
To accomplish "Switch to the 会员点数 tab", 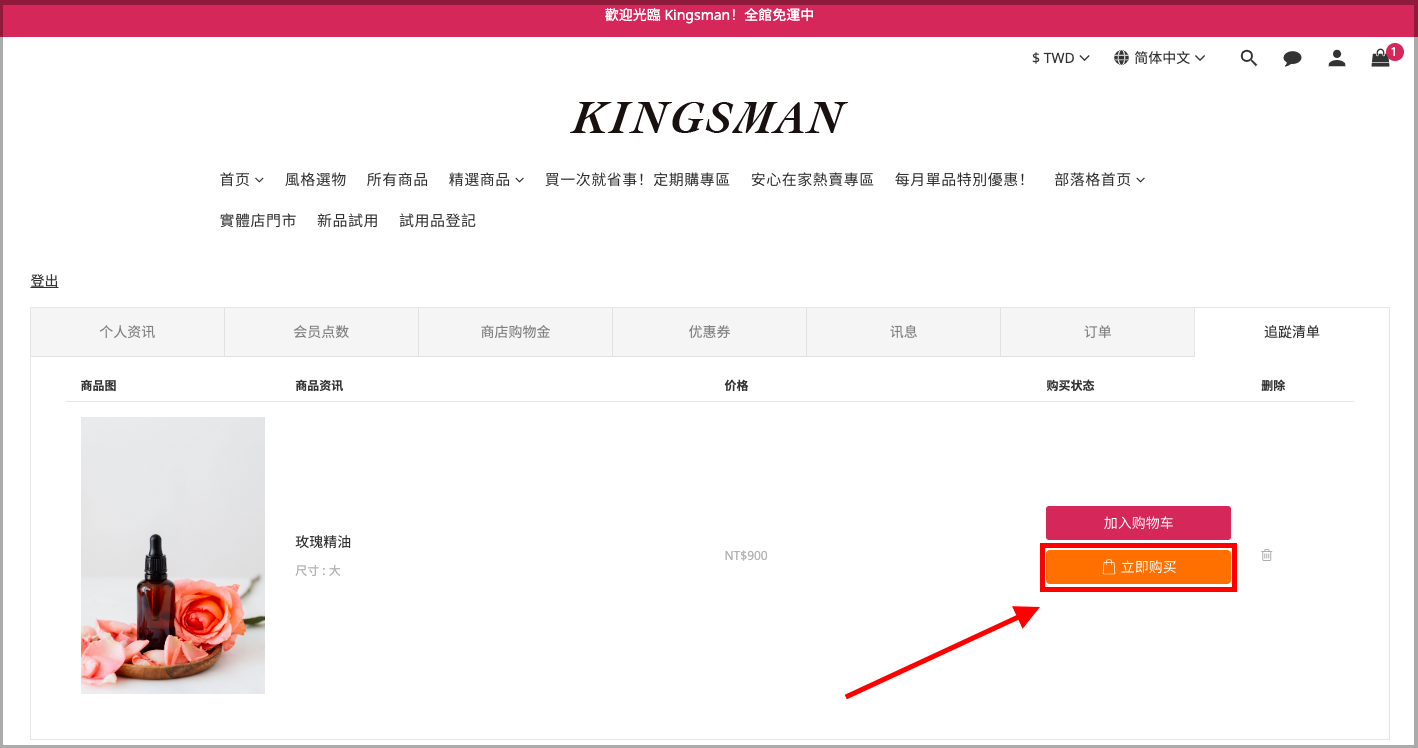I will pyautogui.click(x=321, y=332).
